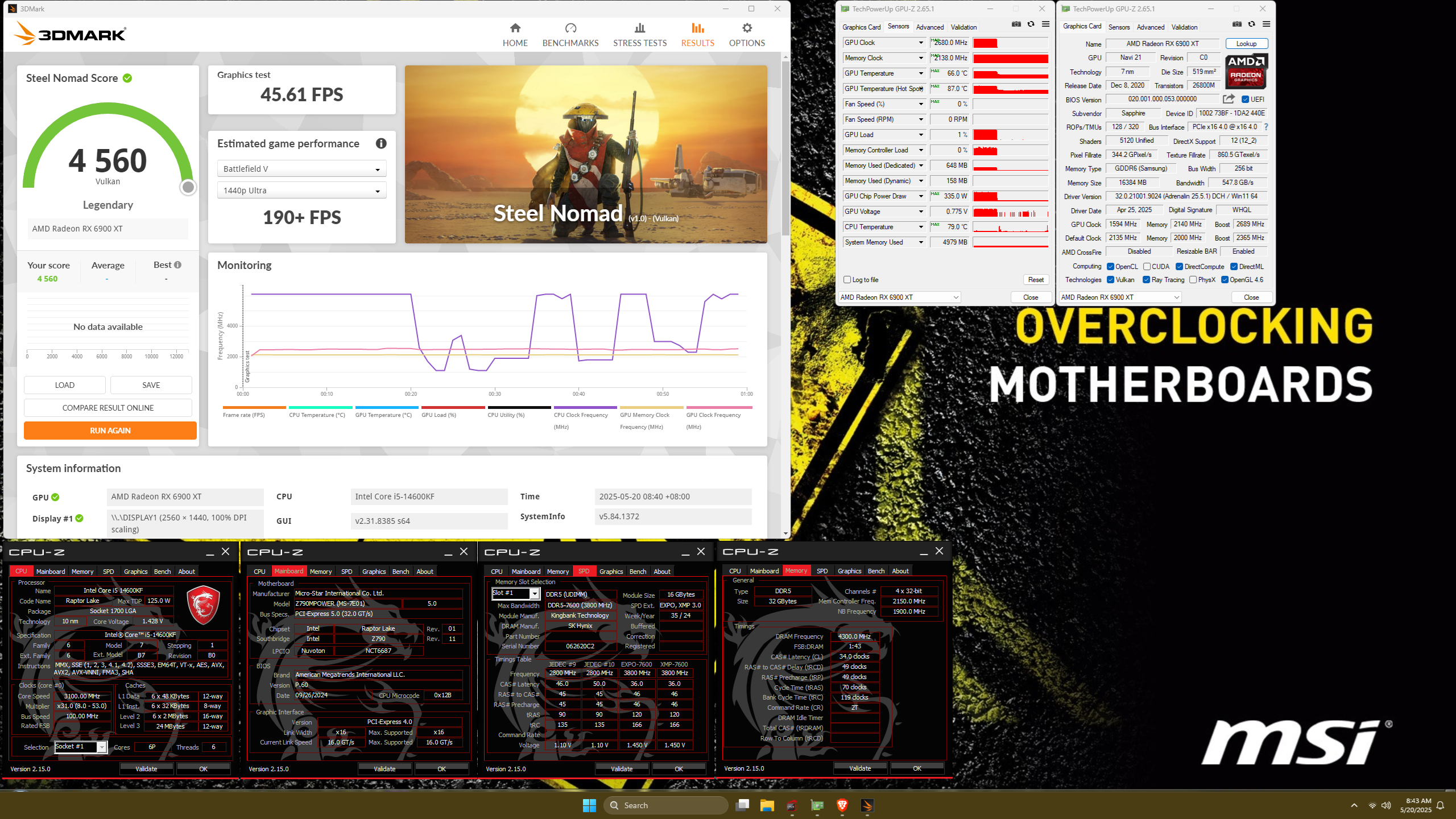Click the GPU Temperature sensor graph in GPU-Z
The width and height of the screenshot is (1456, 819).
pos(1011,73)
